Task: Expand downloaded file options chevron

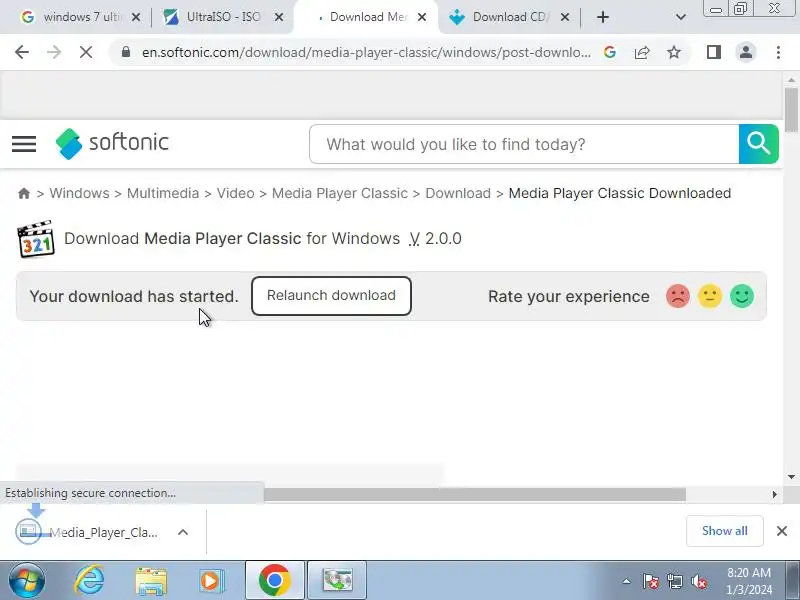Action: (x=183, y=532)
